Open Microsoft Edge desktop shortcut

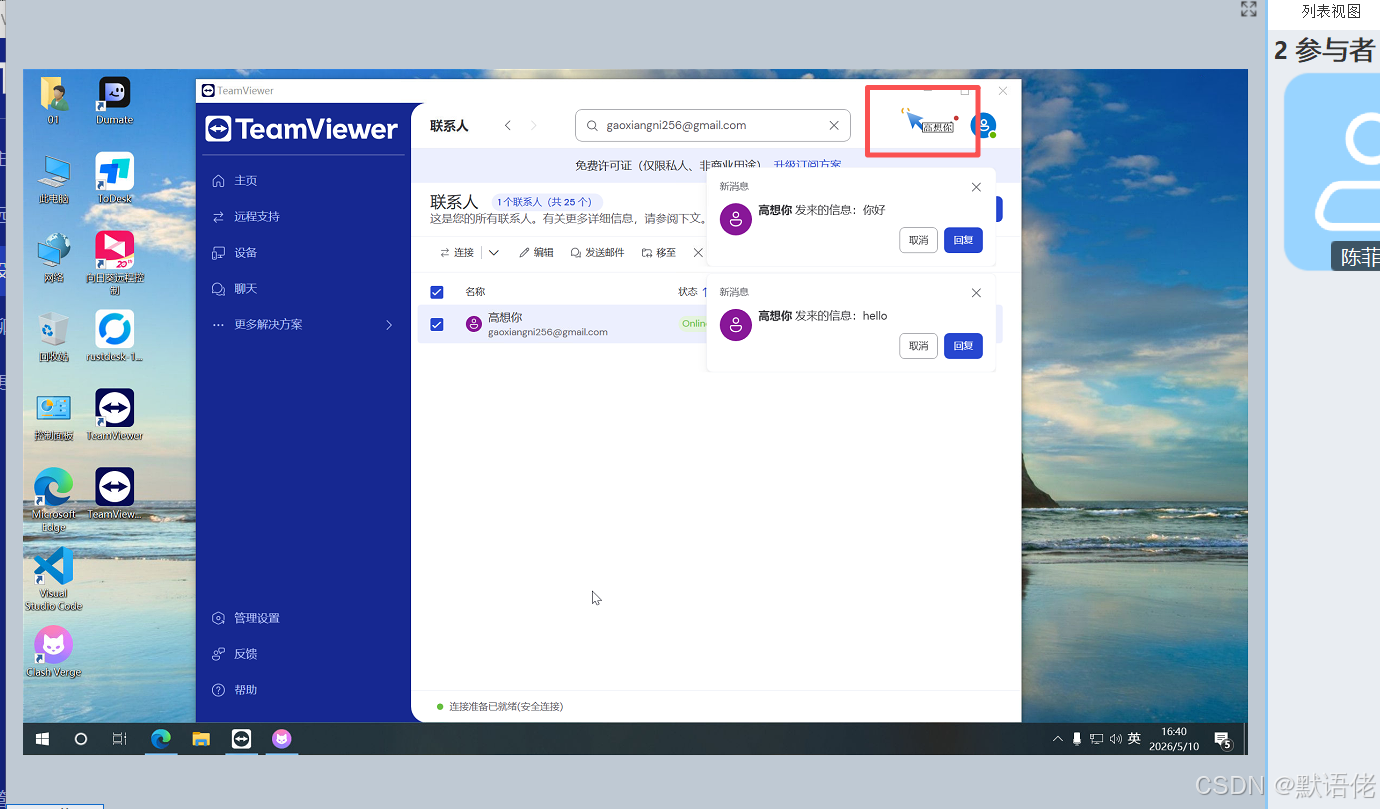54,499
